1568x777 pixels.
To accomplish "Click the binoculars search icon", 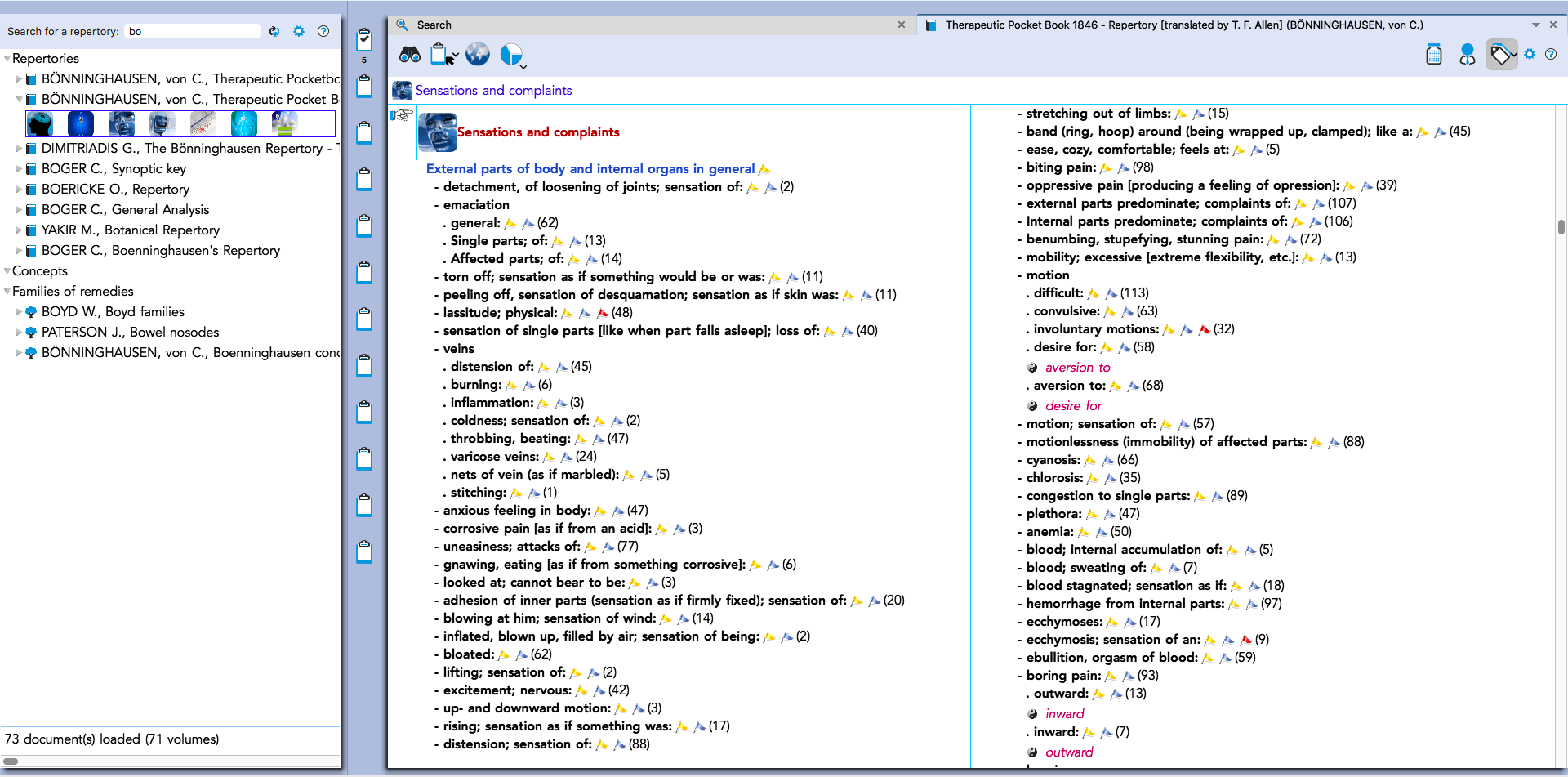I will tap(409, 55).
